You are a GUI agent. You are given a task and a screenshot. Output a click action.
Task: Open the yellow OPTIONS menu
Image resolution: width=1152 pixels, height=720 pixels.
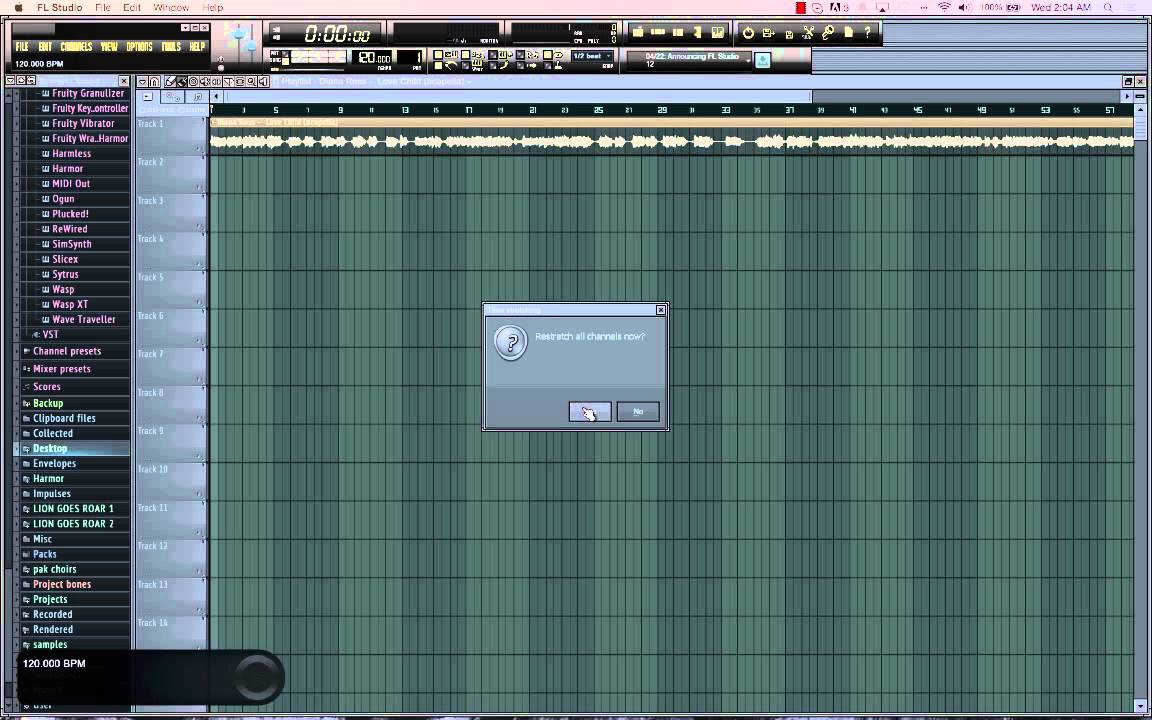[140, 46]
